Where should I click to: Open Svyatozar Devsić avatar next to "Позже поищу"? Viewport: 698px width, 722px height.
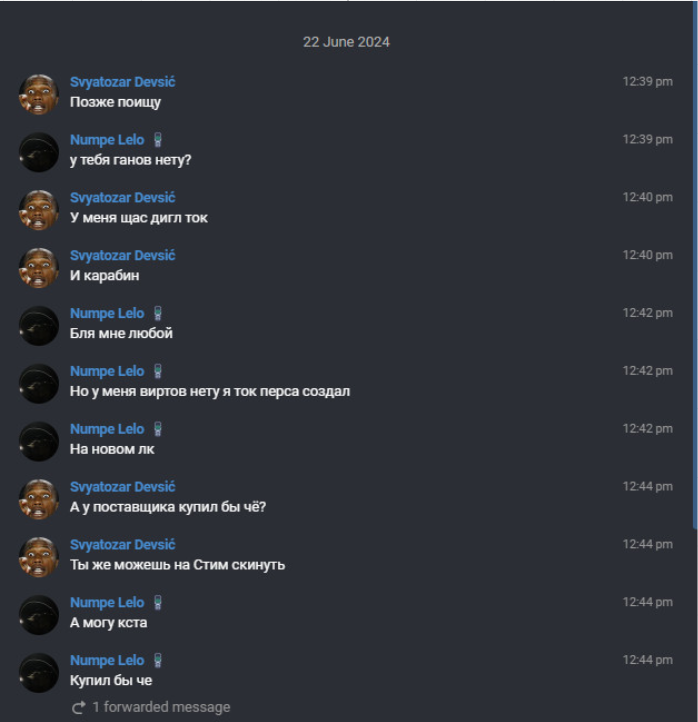39,94
